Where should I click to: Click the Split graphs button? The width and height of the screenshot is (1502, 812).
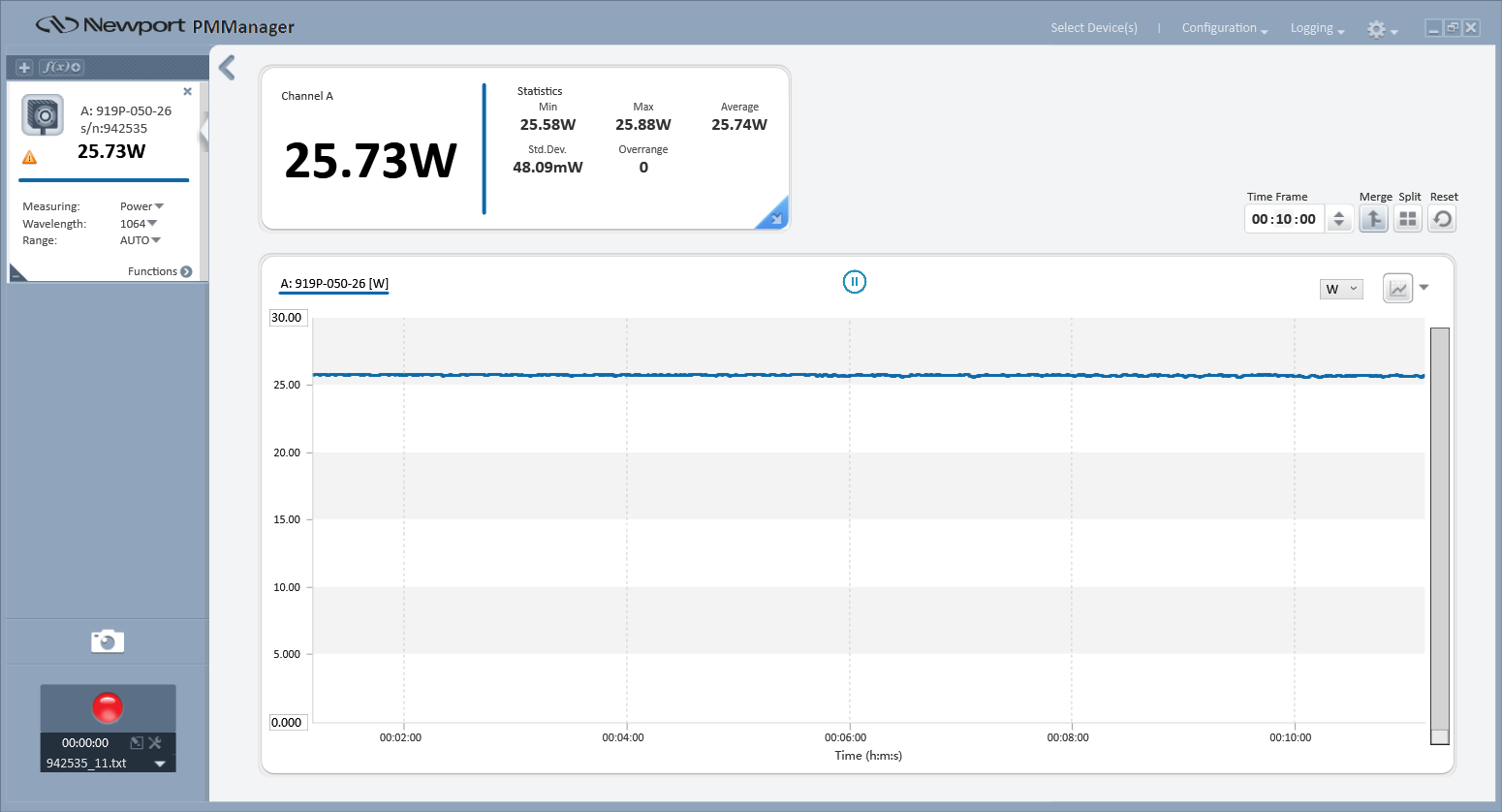coord(1408,219)
